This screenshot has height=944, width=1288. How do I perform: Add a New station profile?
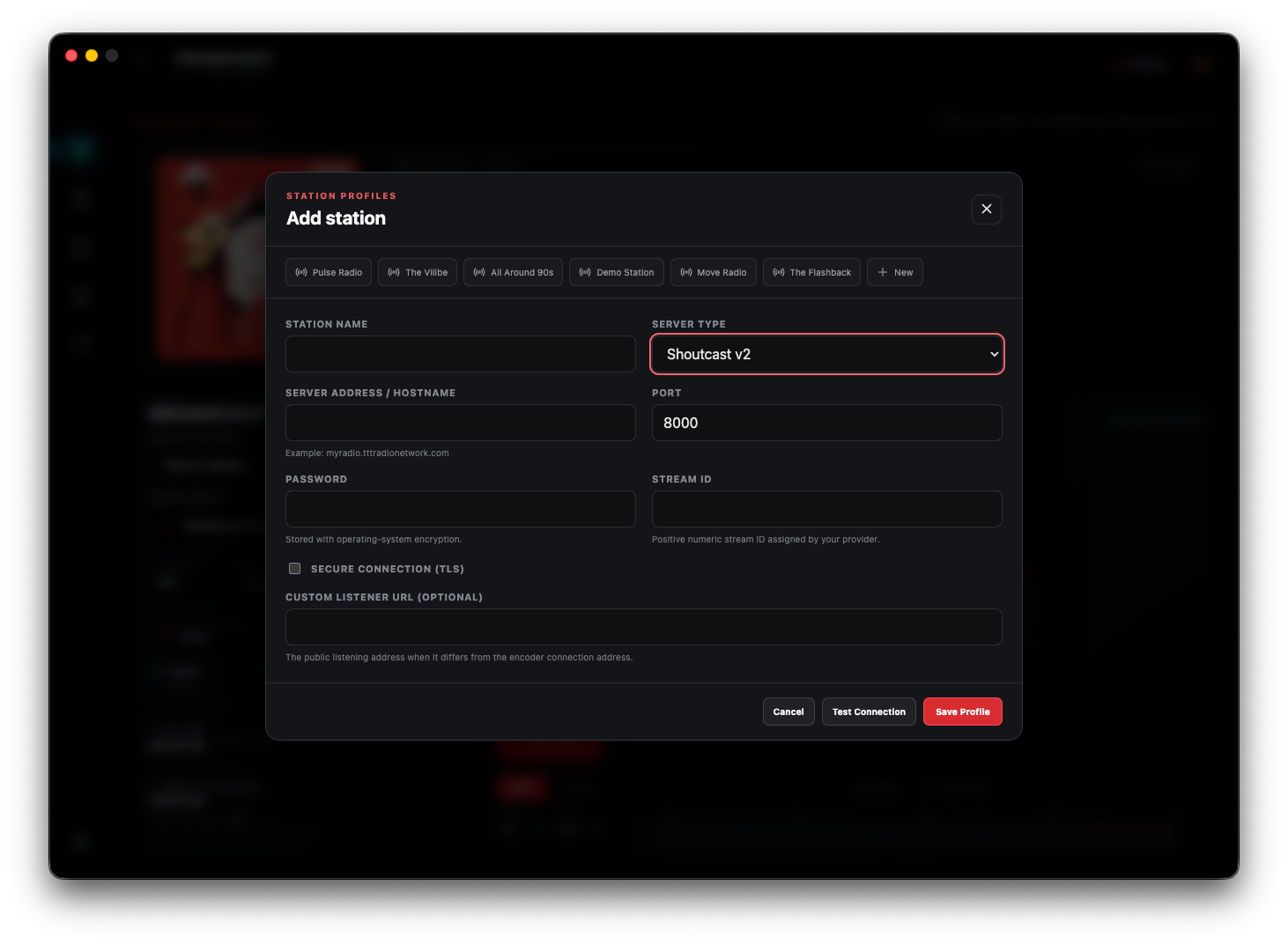click(x=895, y=272)
